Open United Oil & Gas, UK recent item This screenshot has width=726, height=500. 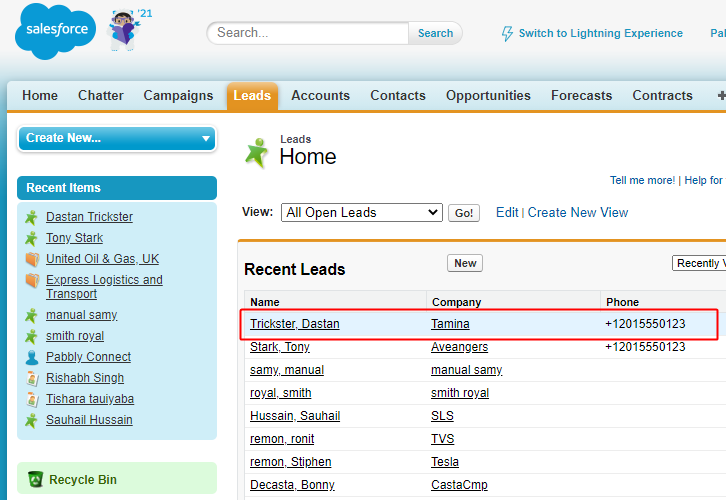(102, 259)
